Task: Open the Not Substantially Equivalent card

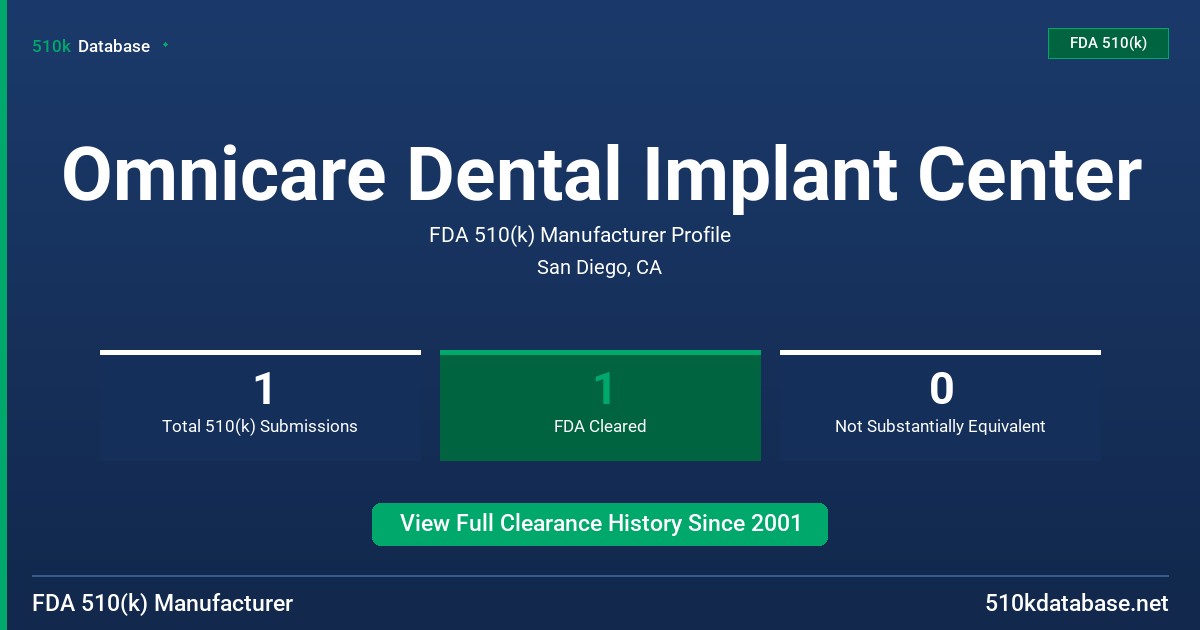Action: 940,405
